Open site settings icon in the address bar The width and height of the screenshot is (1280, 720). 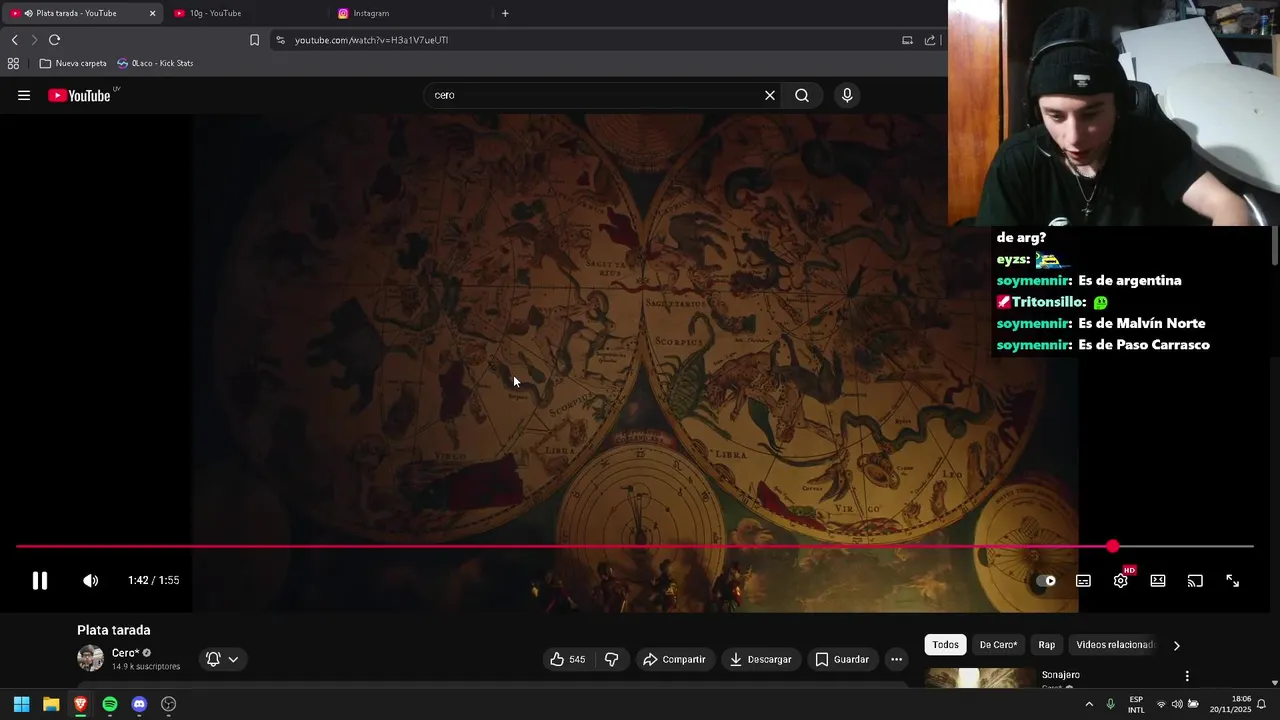[280, 40]
